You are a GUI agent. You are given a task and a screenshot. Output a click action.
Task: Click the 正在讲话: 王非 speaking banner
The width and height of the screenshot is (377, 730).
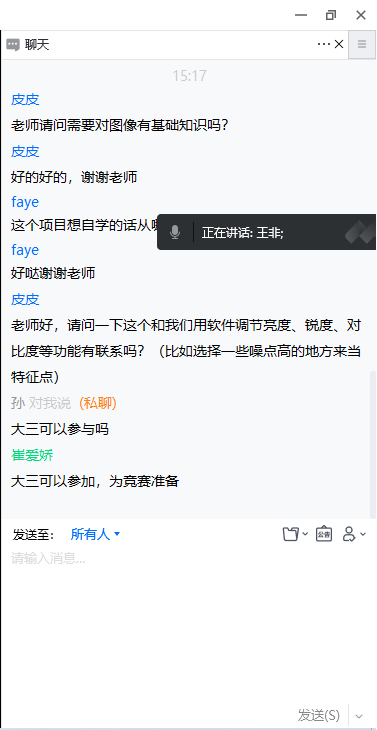(267, 232)
